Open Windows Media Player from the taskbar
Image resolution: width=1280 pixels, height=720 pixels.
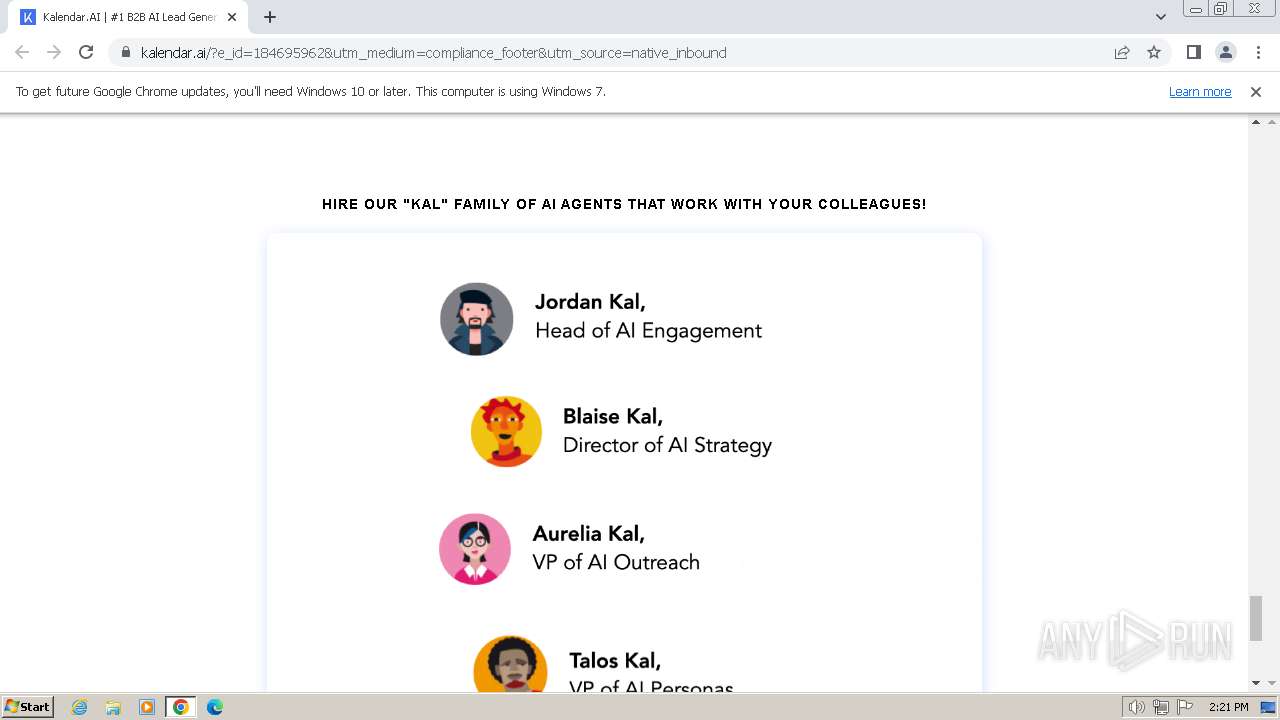tap(147, 707)
